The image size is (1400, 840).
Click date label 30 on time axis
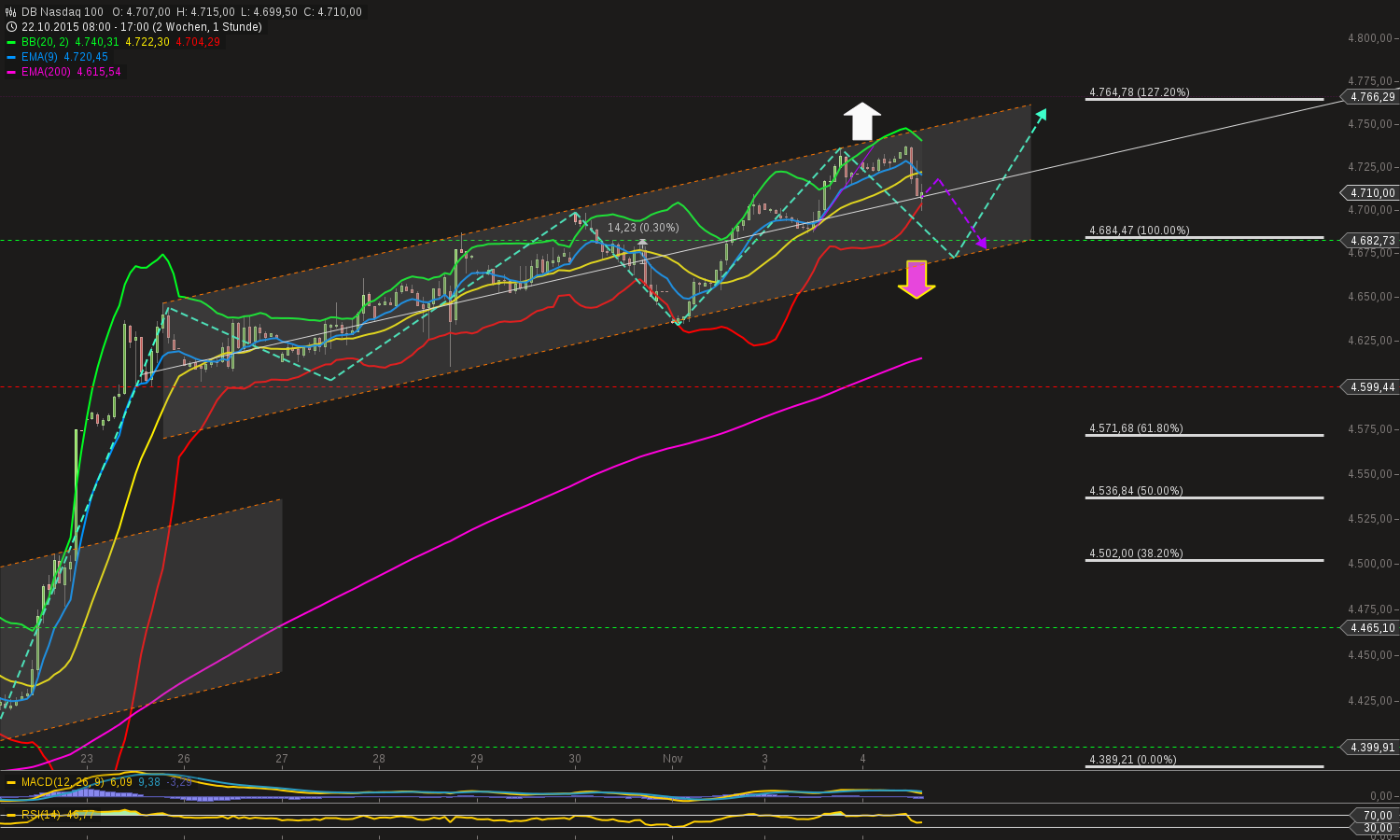[575, 760]
